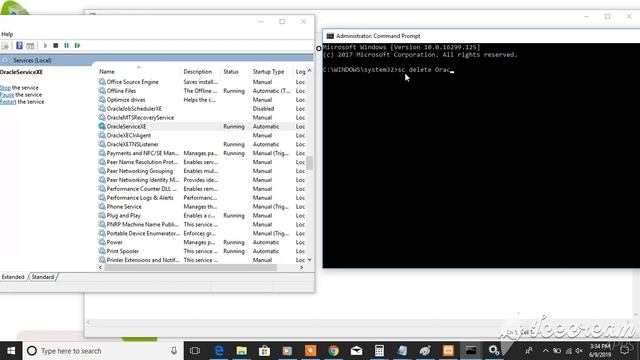
Task: Select the Office Source Engine service icon
Action: [x=102, y=82]
